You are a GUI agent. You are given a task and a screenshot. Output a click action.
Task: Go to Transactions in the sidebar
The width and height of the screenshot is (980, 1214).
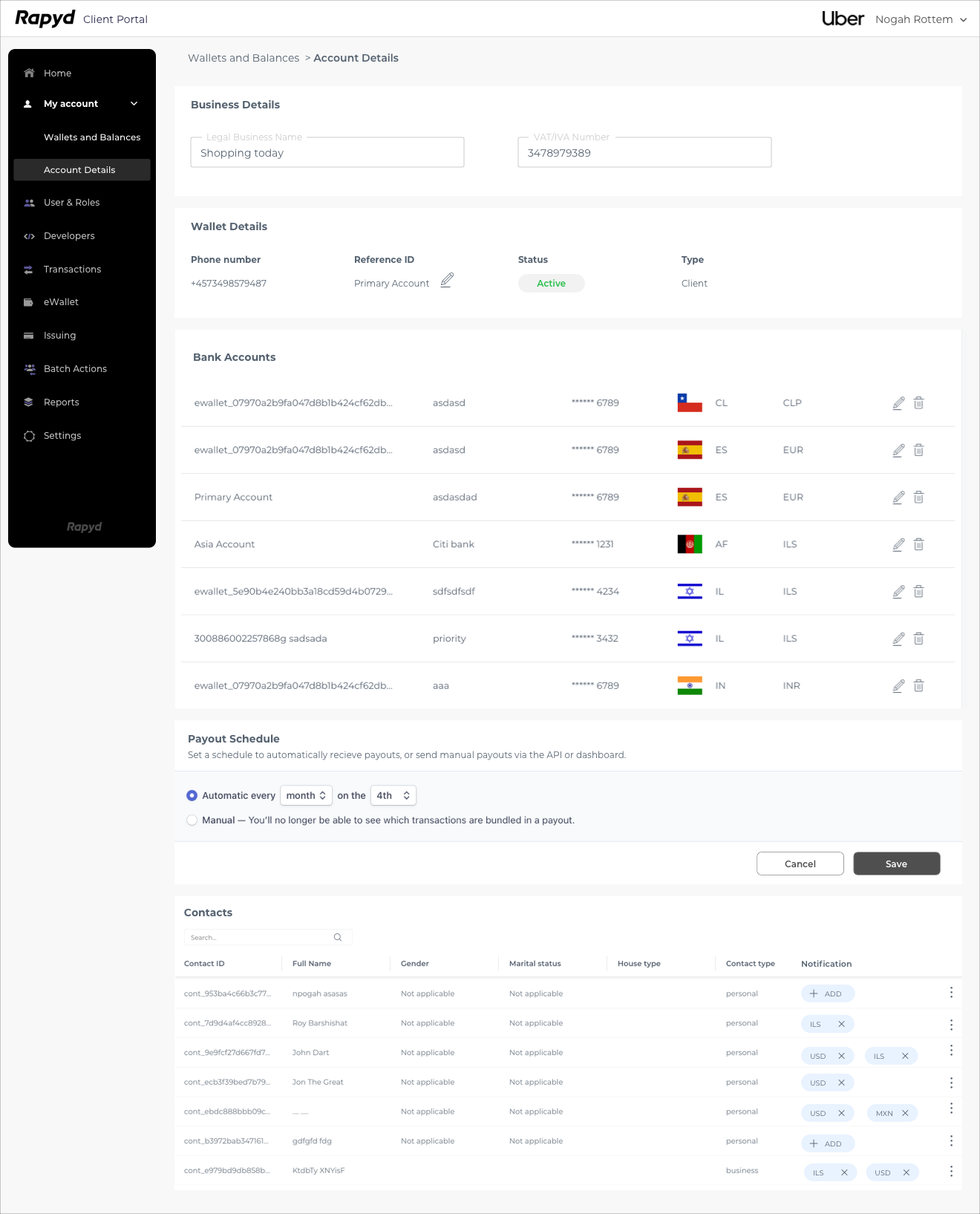coord(72,270)
